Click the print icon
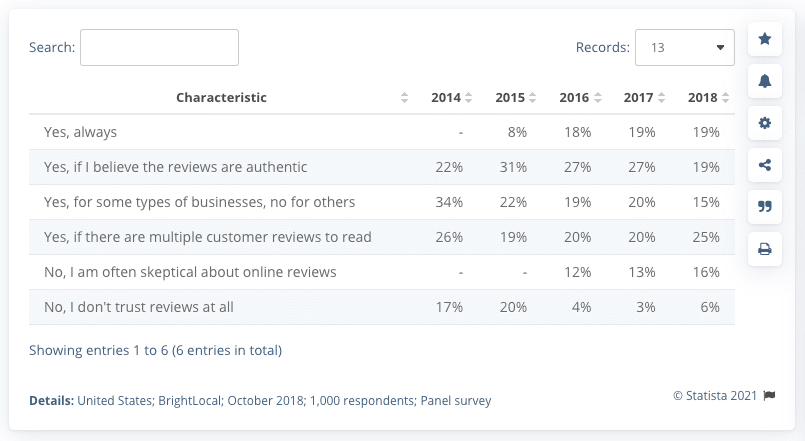This screenshot has width=805, height=441. [x=765, y=249]
